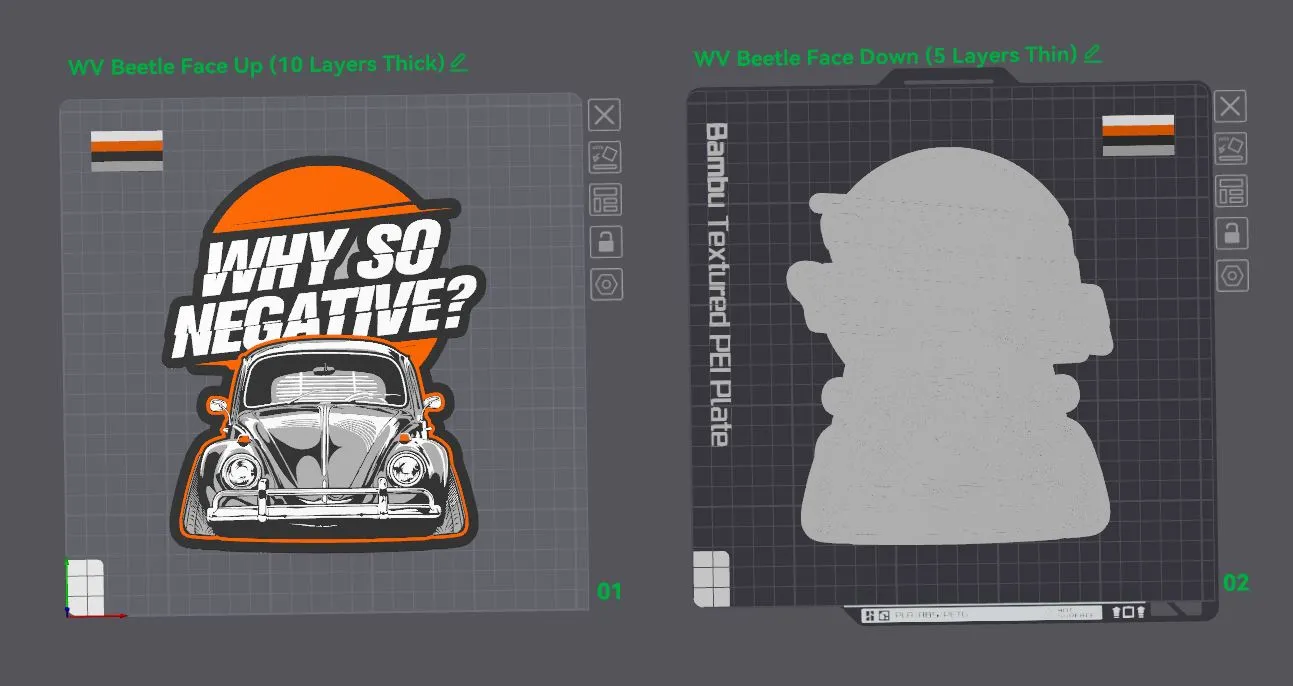Remove plate 02 using its X icon
The image size is (1293, 686).
click(1230, 106)
